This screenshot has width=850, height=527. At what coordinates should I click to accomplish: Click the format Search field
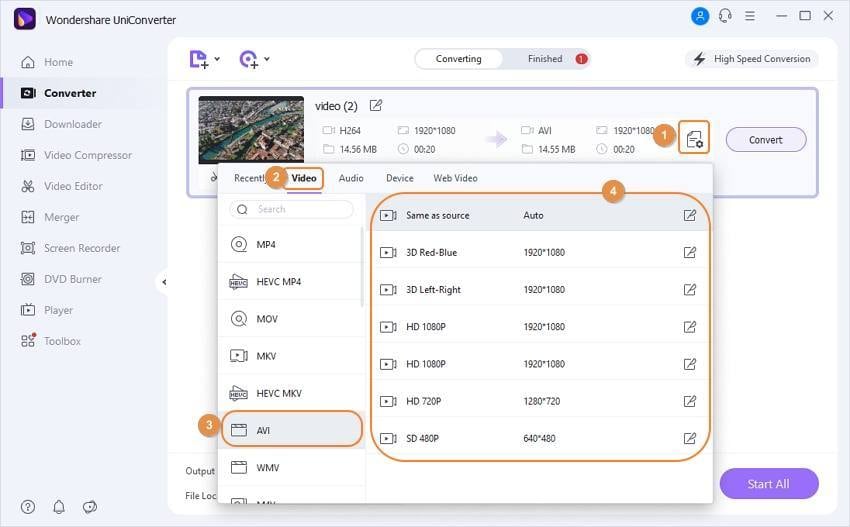[291, 209]
